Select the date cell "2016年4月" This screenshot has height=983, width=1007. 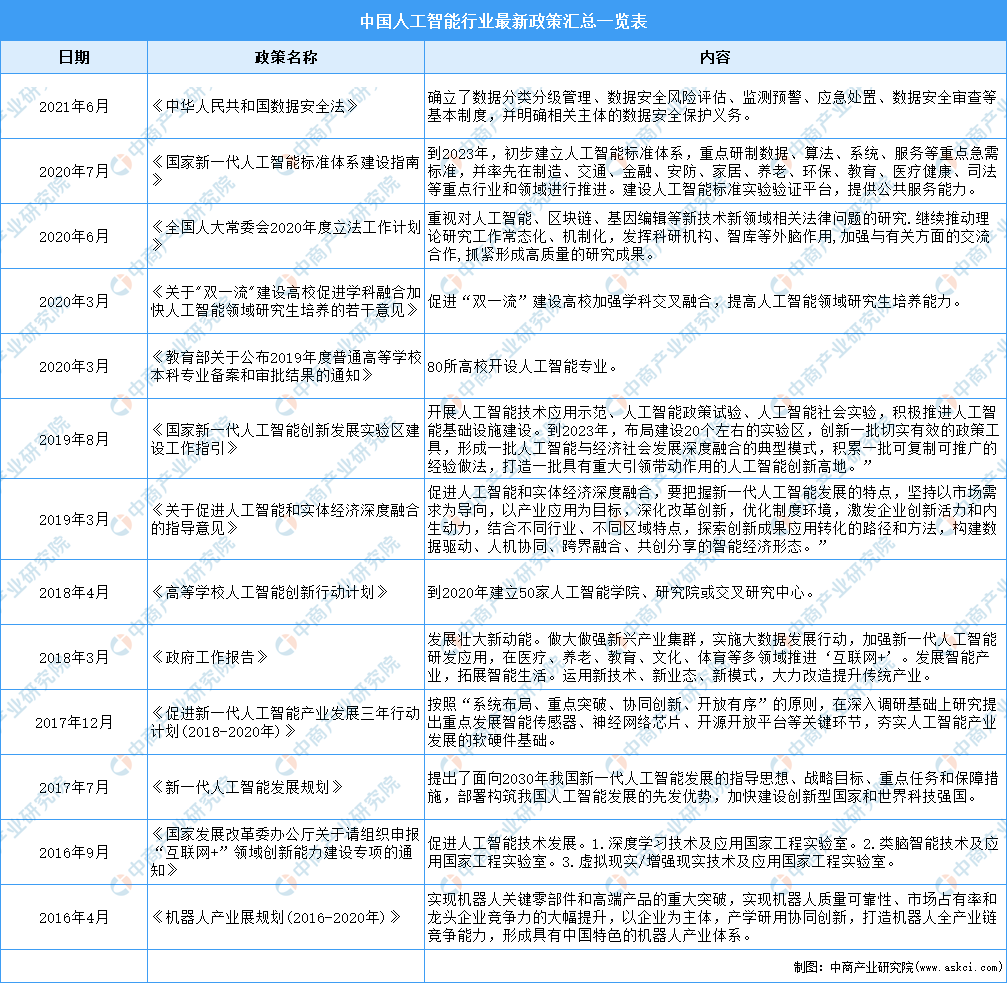(74, 918)
